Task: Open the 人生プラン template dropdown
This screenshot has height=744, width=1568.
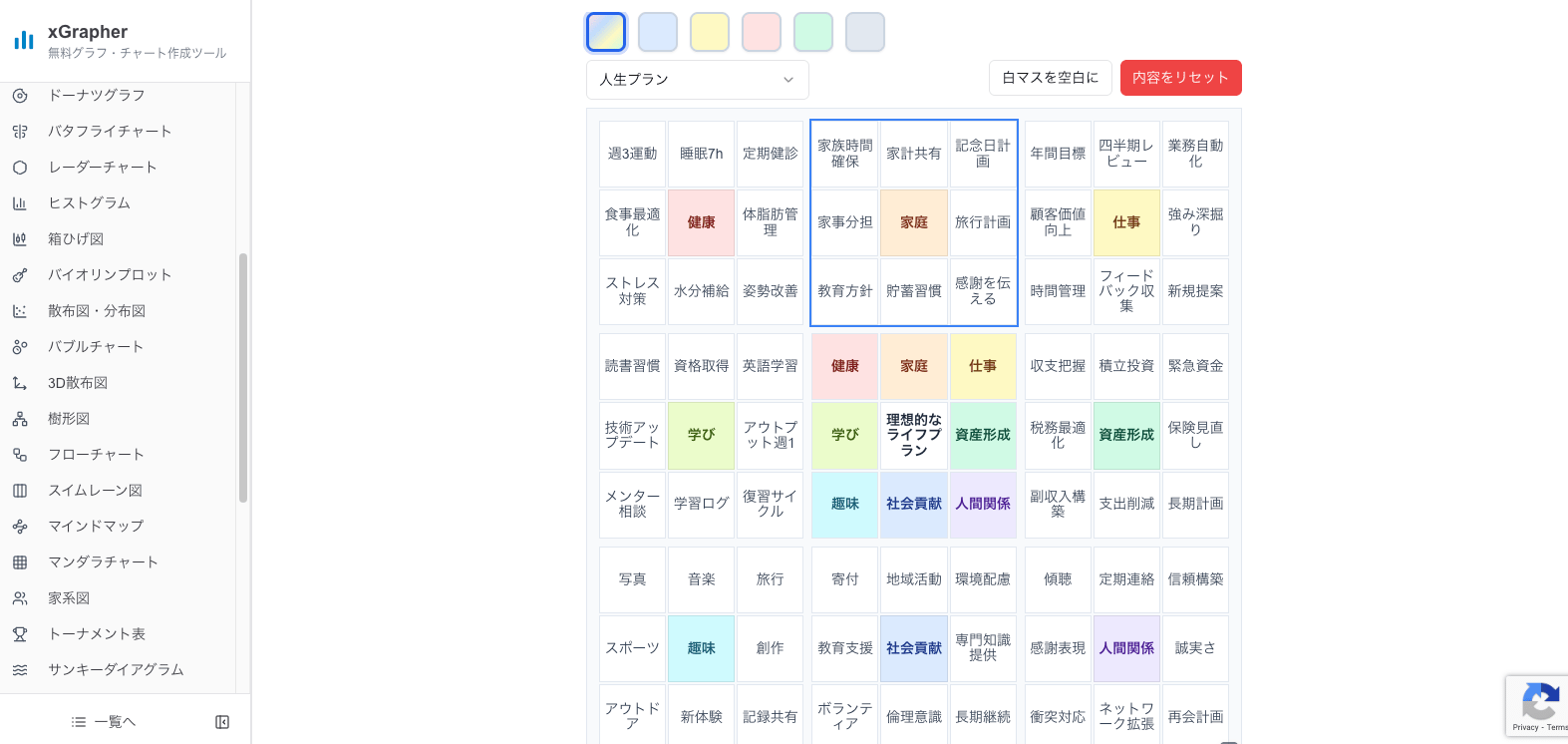Action: (698, 80)
